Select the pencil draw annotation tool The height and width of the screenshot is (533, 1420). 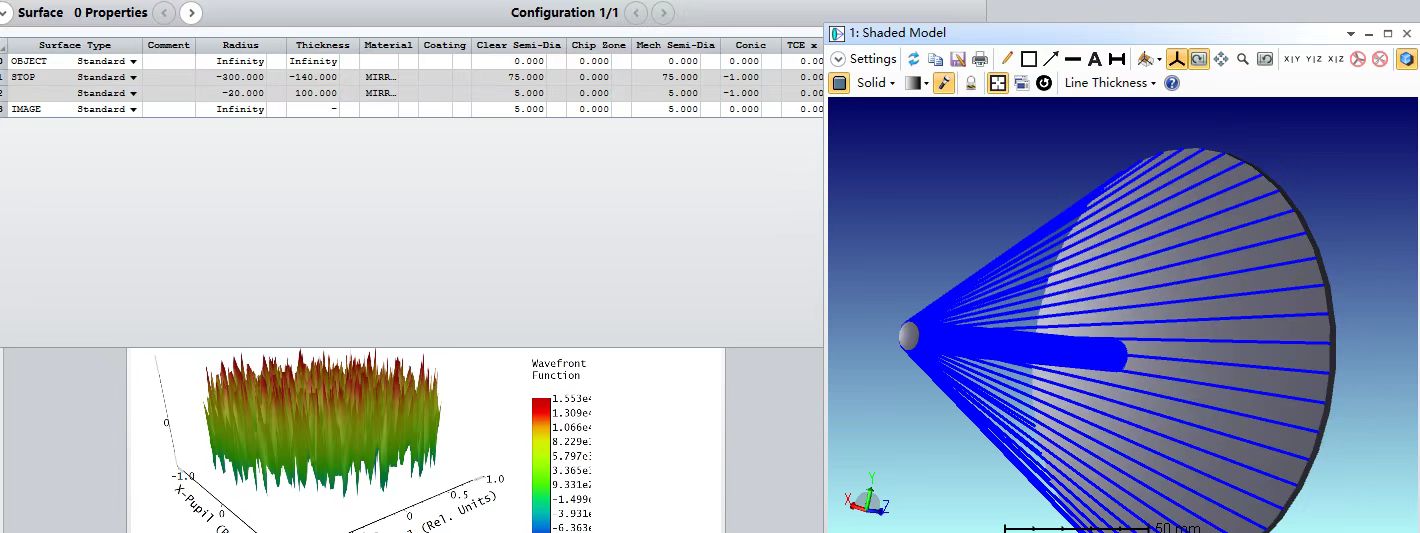tap(1007, 59)
